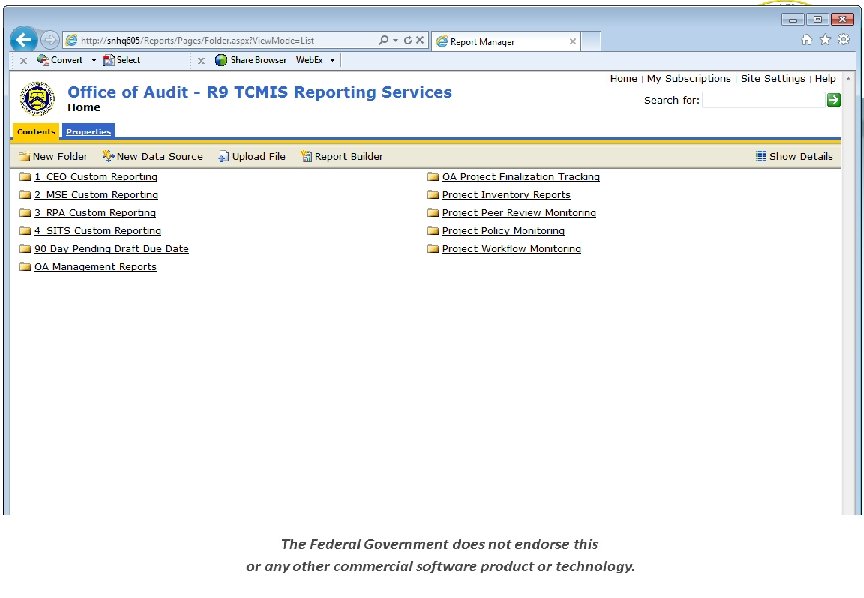Open a new blank browser tab
The width and height of the screenshot is (864, 598).
coord(591,41)
